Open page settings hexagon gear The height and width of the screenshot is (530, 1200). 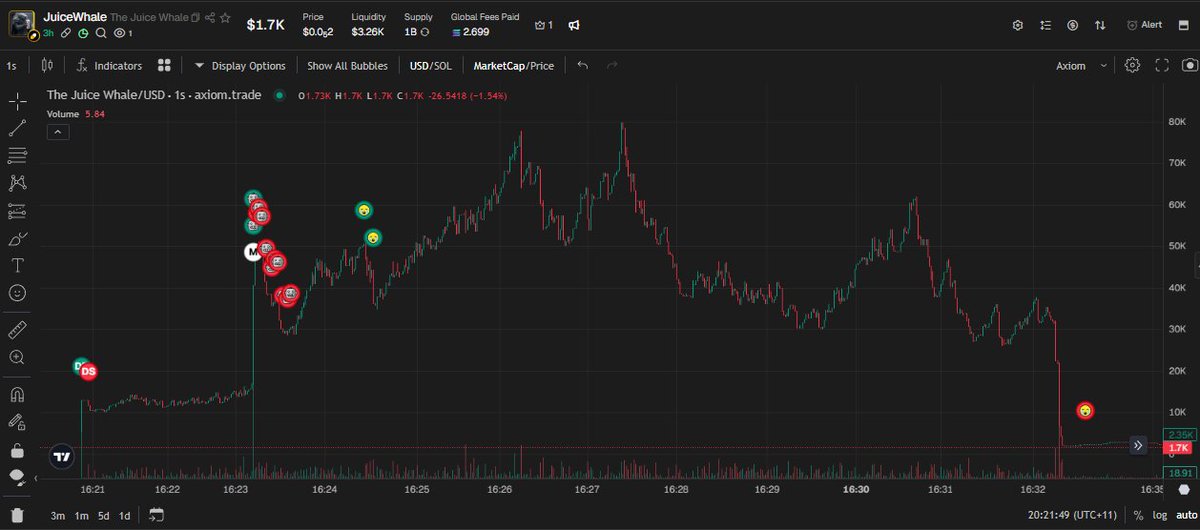click(1018, 25)
